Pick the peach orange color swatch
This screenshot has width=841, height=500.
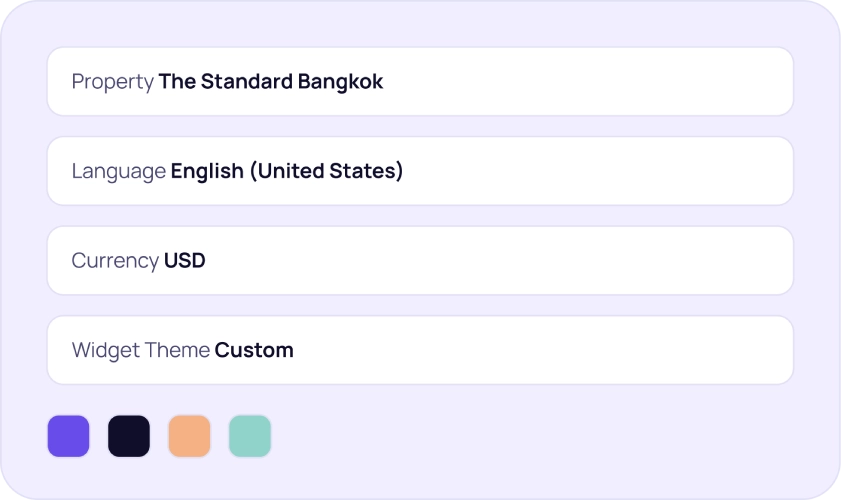pos(189,436)
